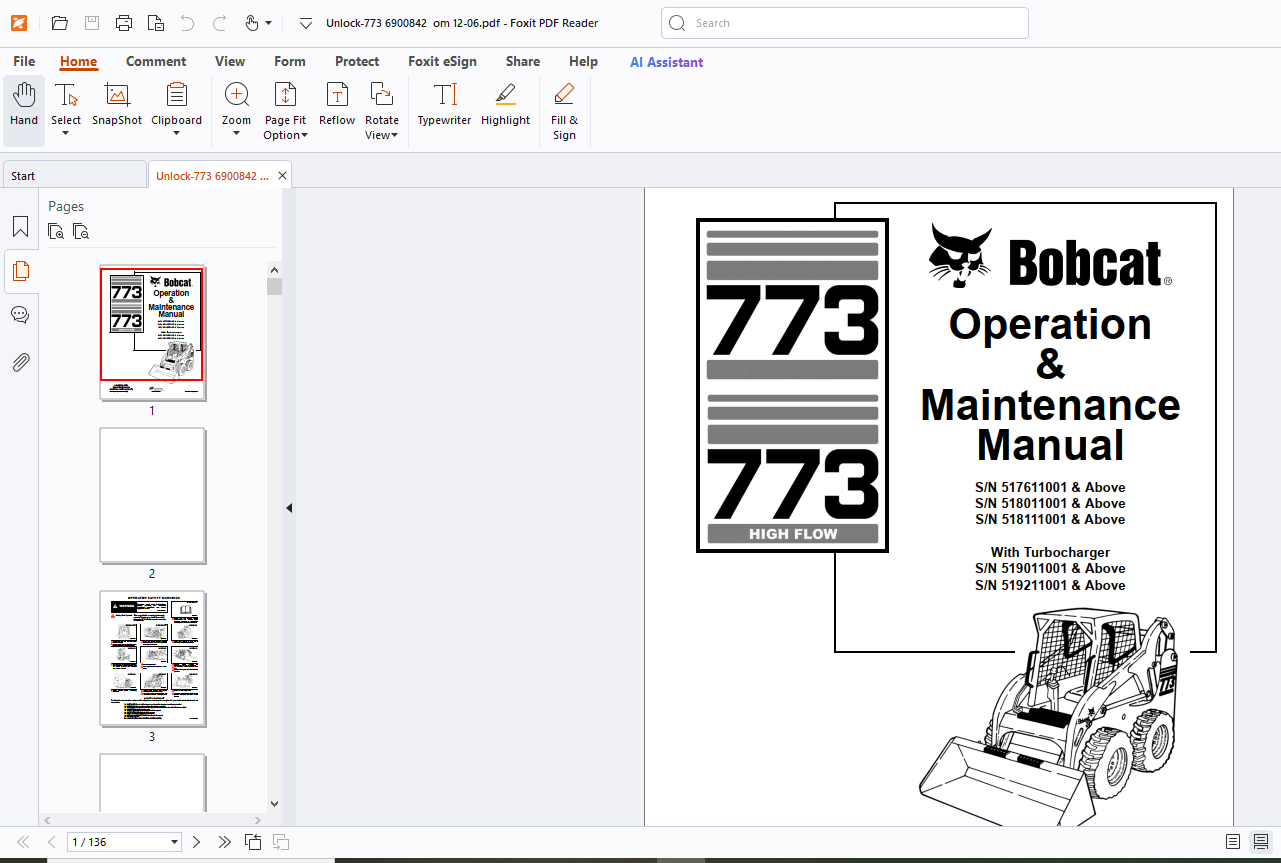Save the document with the floppy icon

pyautogui.click(x=92, y=22)
